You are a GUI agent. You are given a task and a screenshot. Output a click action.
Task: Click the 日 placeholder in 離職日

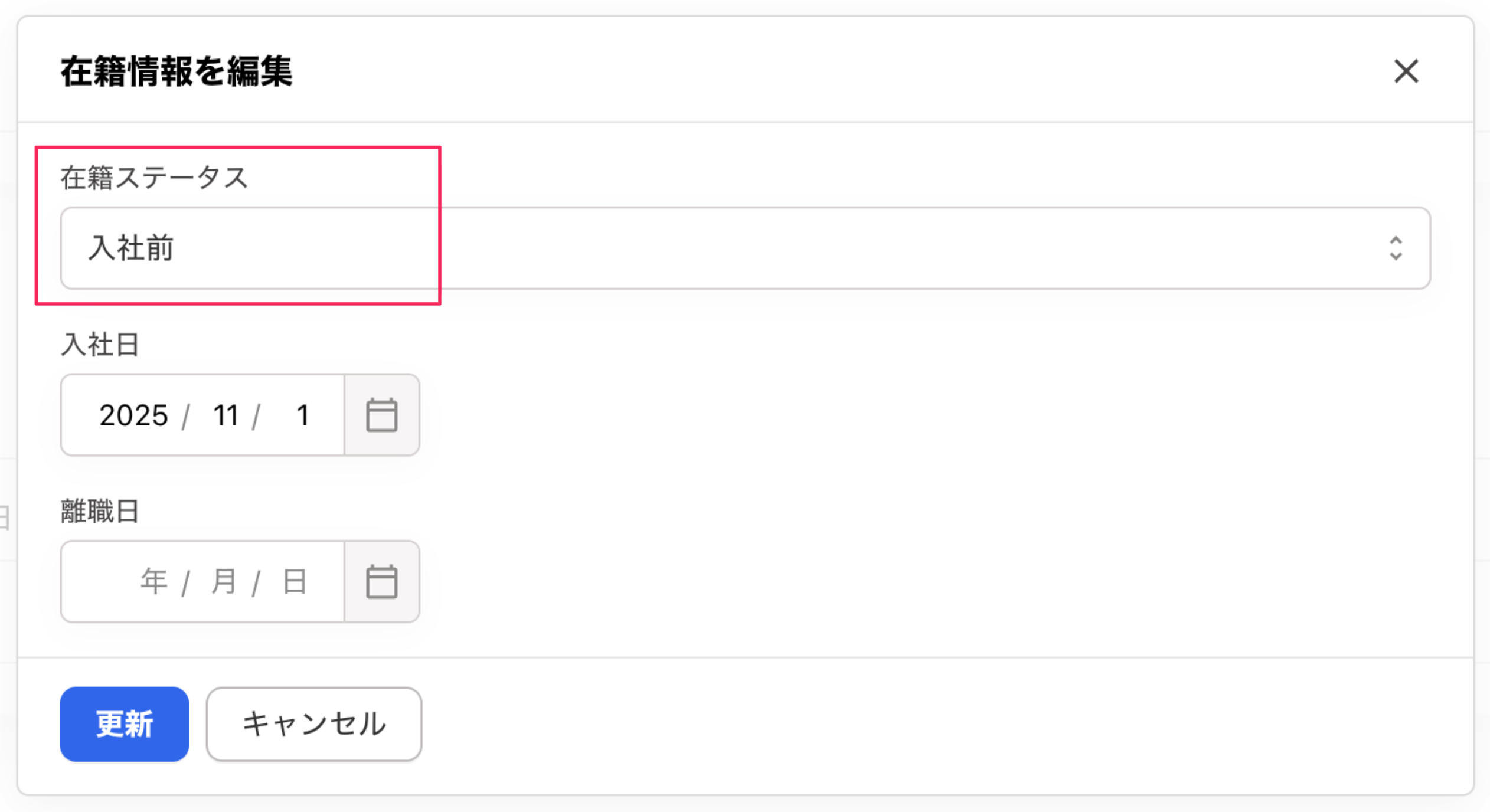click(x=295, y=582)
